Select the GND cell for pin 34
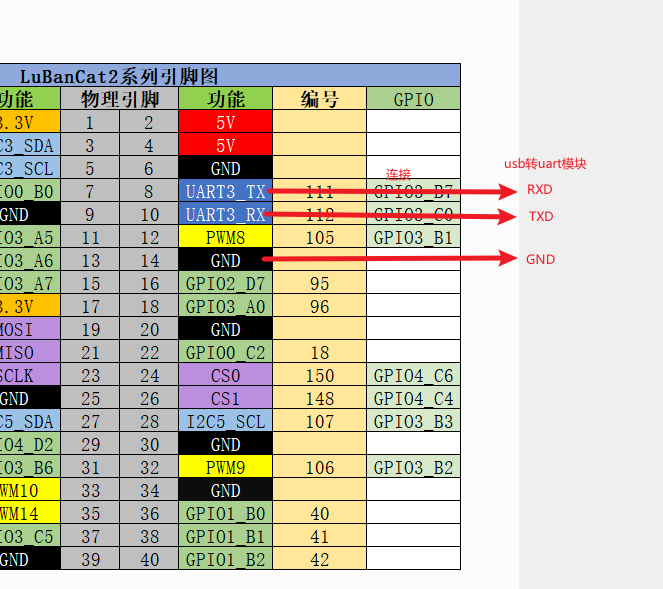Screen dimensions: 663x589 coord(225,490)
